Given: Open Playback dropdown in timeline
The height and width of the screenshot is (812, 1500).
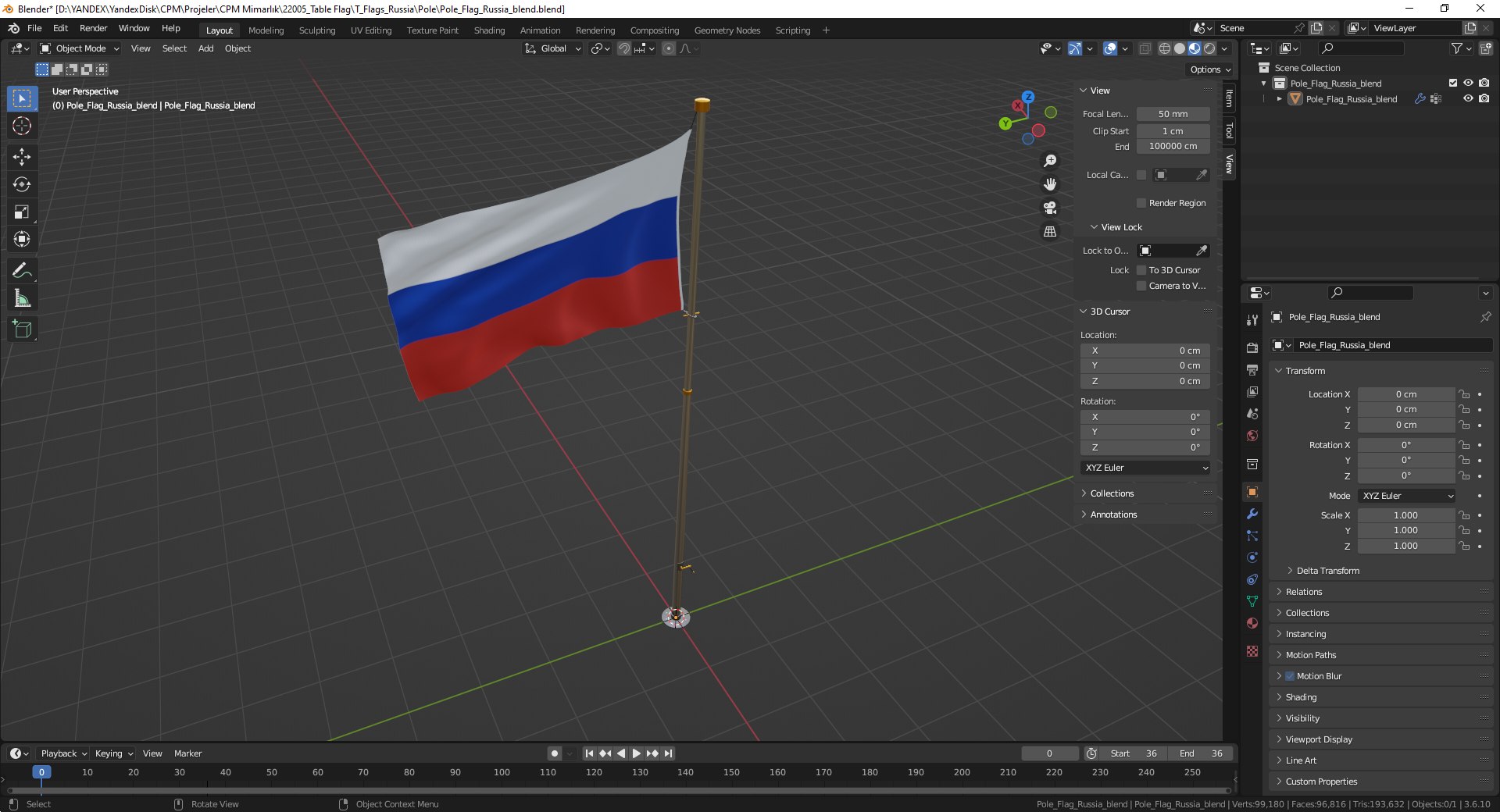Looking at the screenshot, I should [x=62, y=753].
